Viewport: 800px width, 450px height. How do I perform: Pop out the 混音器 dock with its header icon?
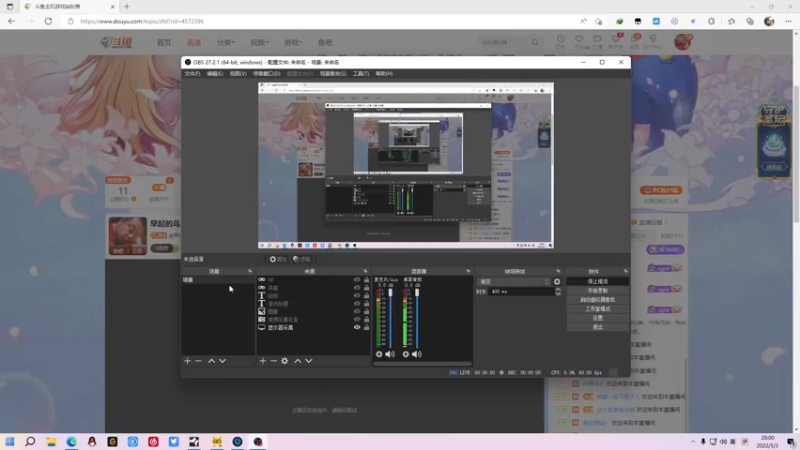468,271
